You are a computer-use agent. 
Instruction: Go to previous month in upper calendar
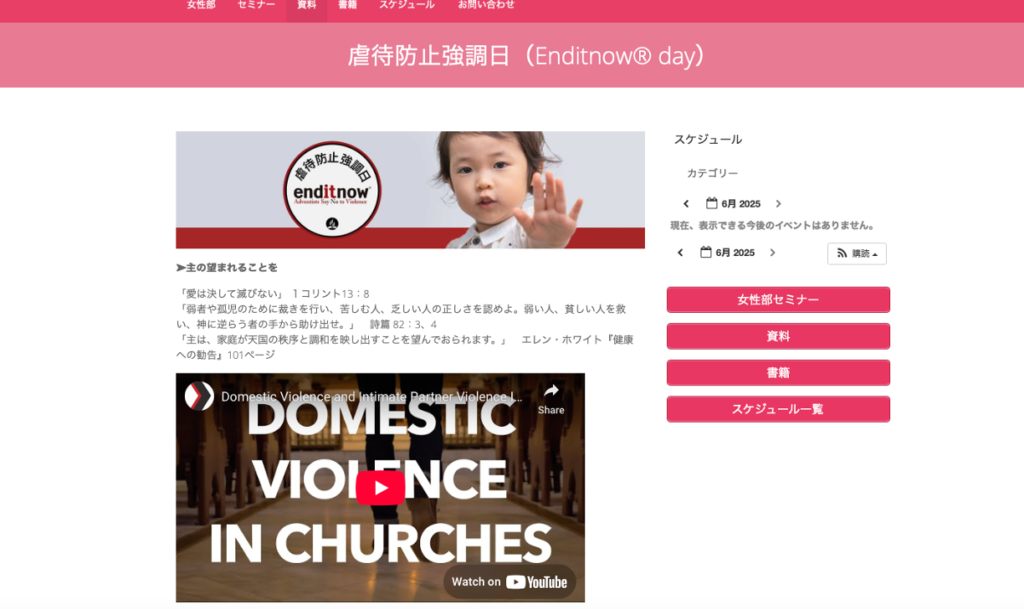(x=686, y=204)
